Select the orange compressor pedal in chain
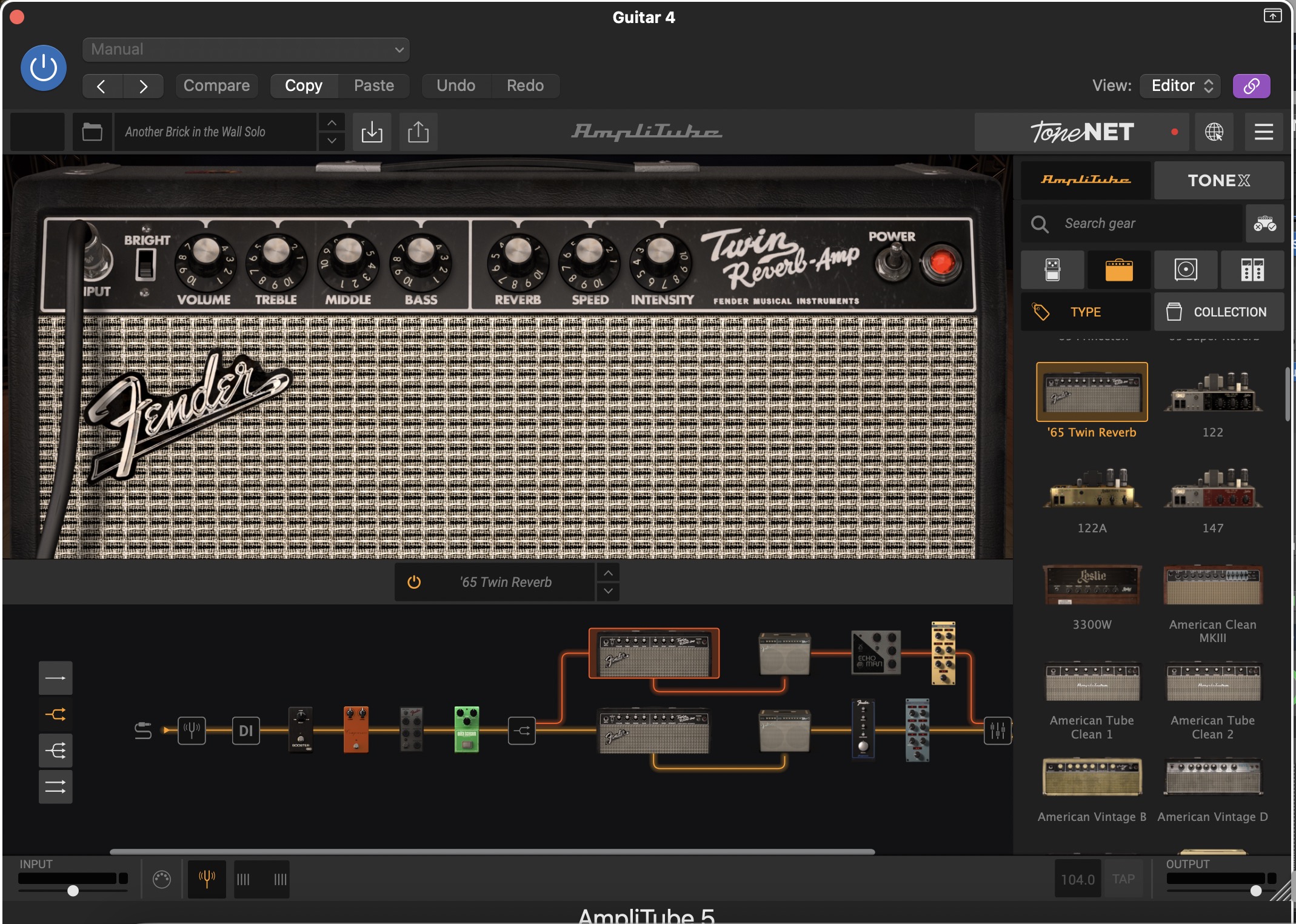The image size is (1296, 924). pos(356,730)
